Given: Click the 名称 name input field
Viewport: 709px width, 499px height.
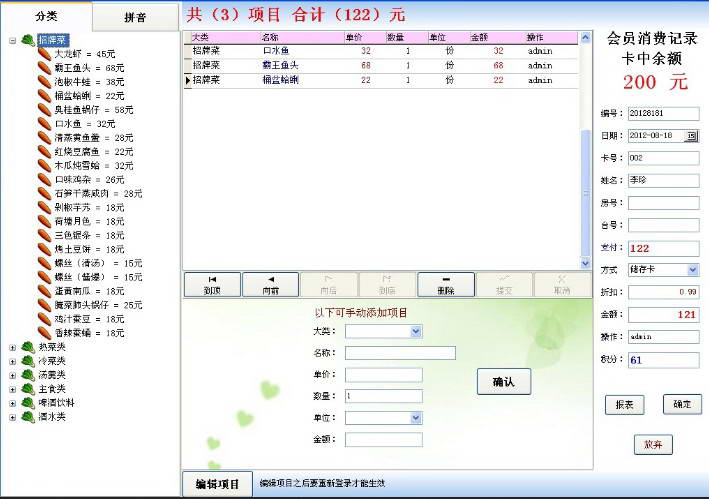Looking at the screenshot, I should [400, 353].
